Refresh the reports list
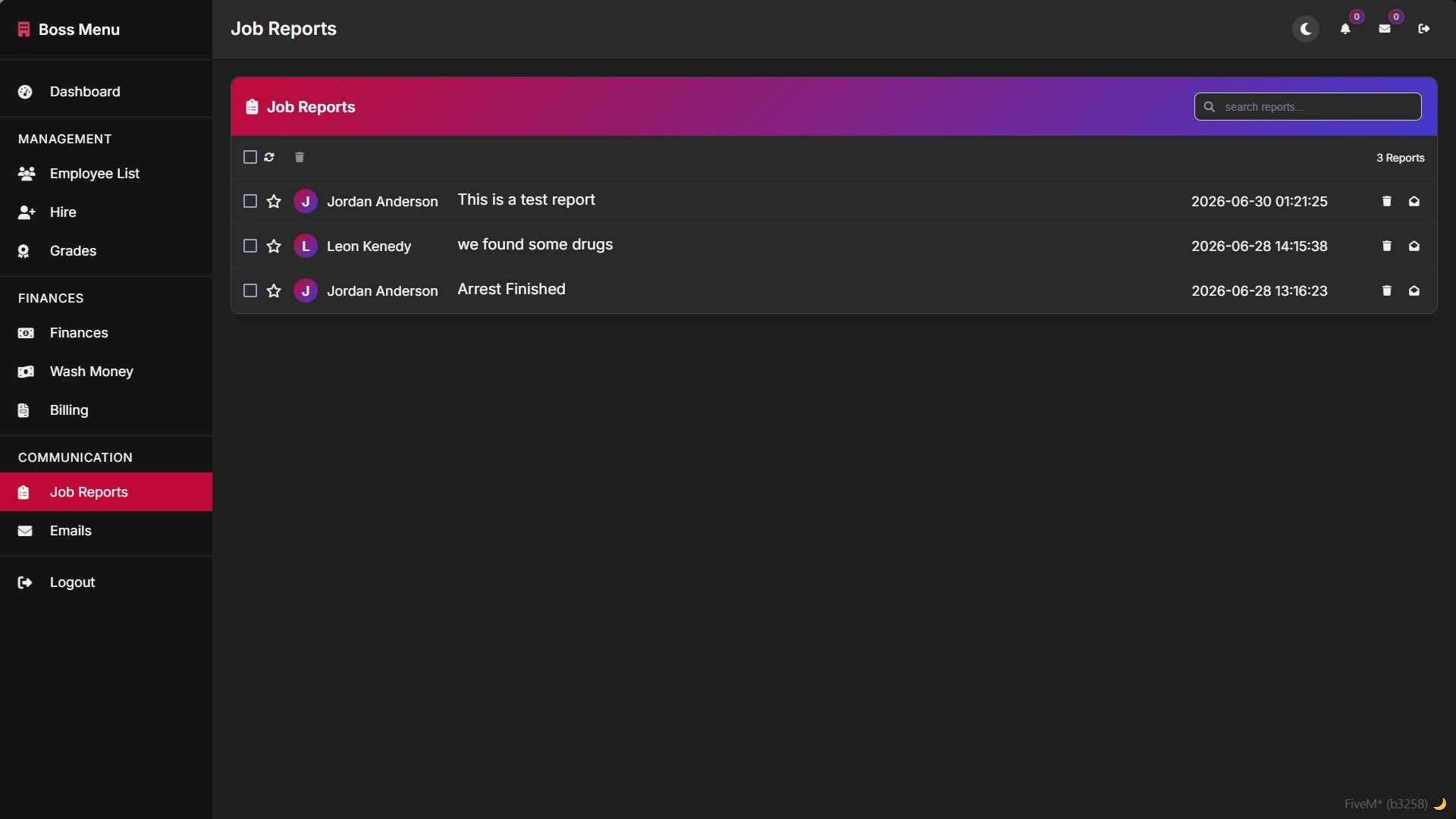 tap(269, 157)
